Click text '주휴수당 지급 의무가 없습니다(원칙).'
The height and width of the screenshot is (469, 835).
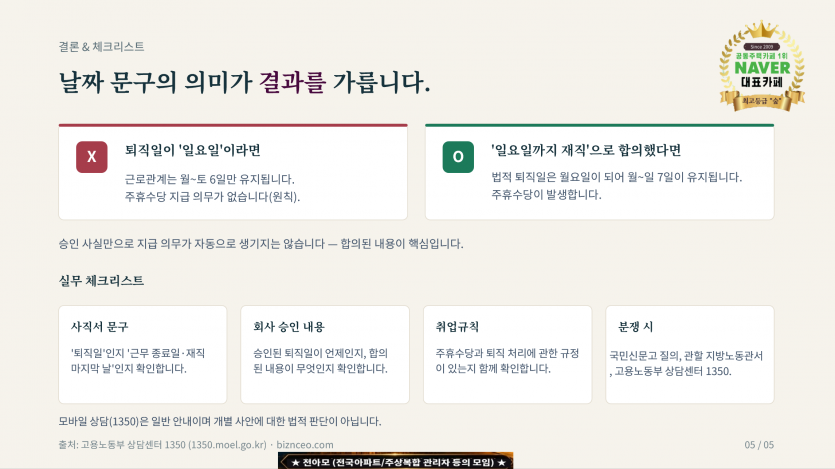click(x=212, y=196)
